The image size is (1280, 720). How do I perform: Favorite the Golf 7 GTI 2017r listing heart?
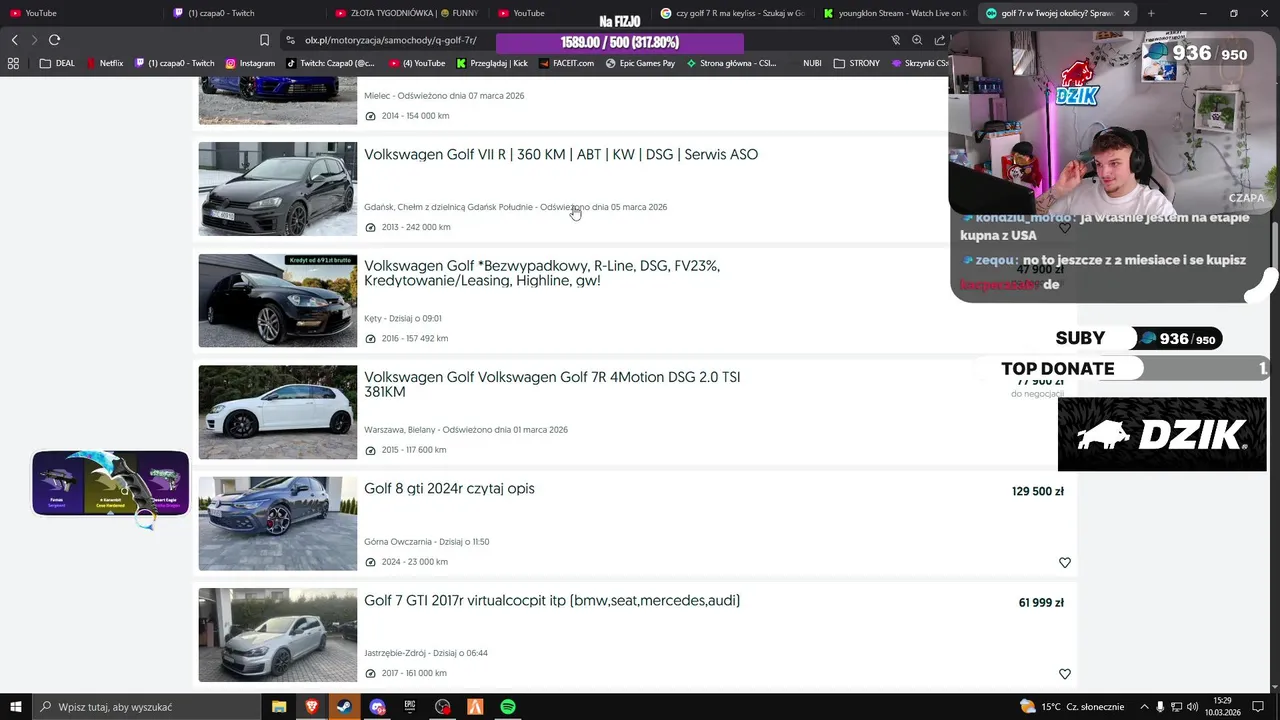[x=1064, y=674]
